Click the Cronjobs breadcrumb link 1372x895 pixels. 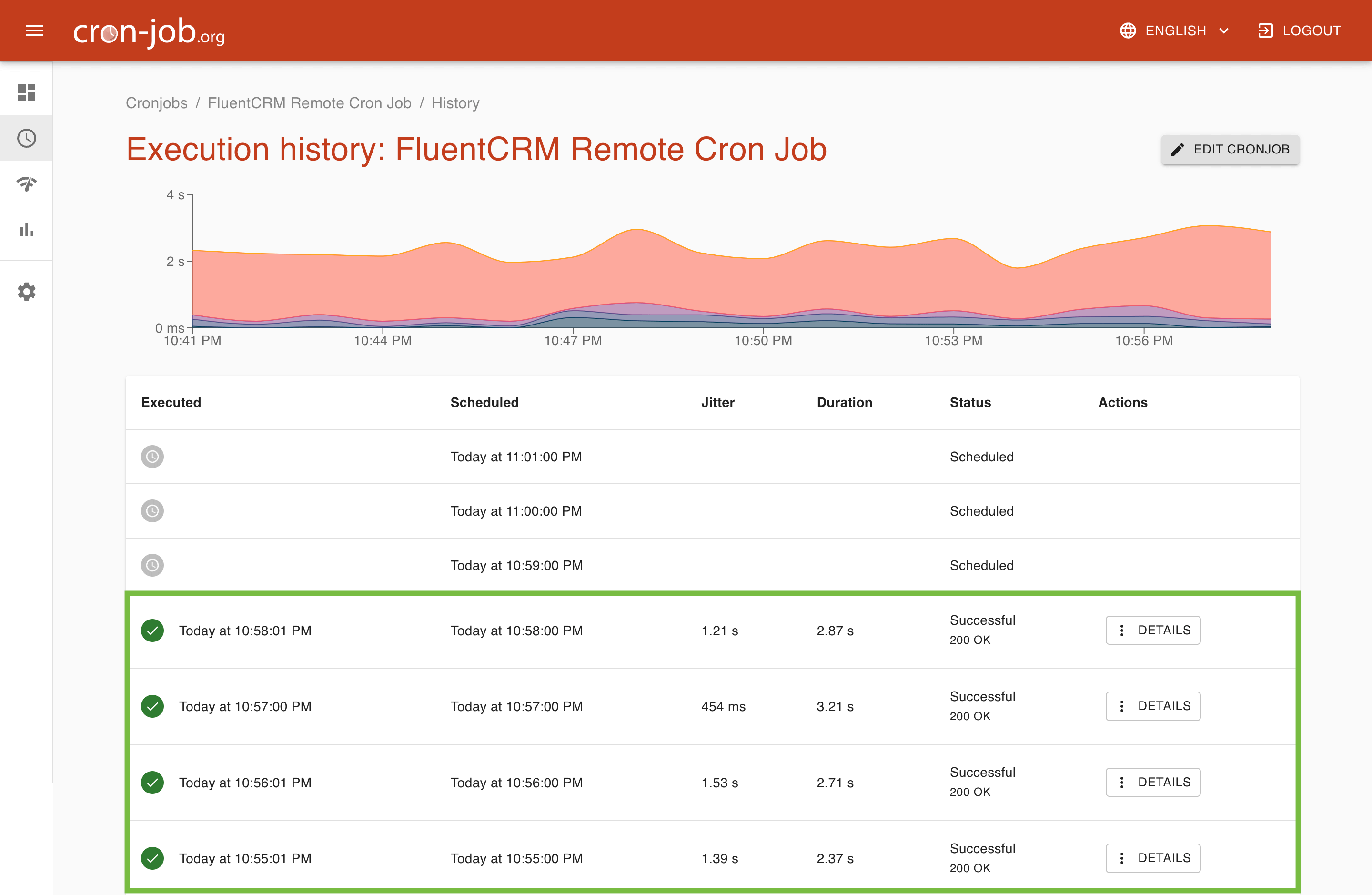155,103
